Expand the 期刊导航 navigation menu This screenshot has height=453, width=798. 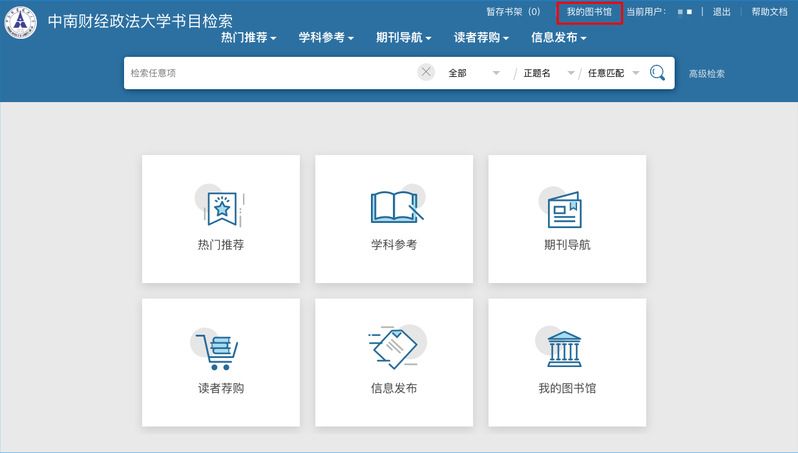[x=404, y=38]
